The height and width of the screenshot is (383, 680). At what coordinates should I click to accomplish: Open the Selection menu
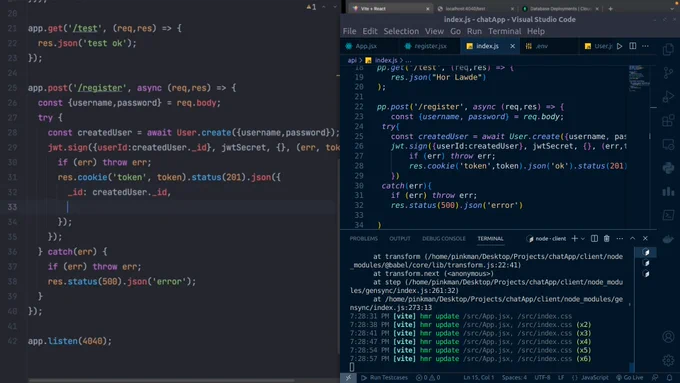(401, 31)
